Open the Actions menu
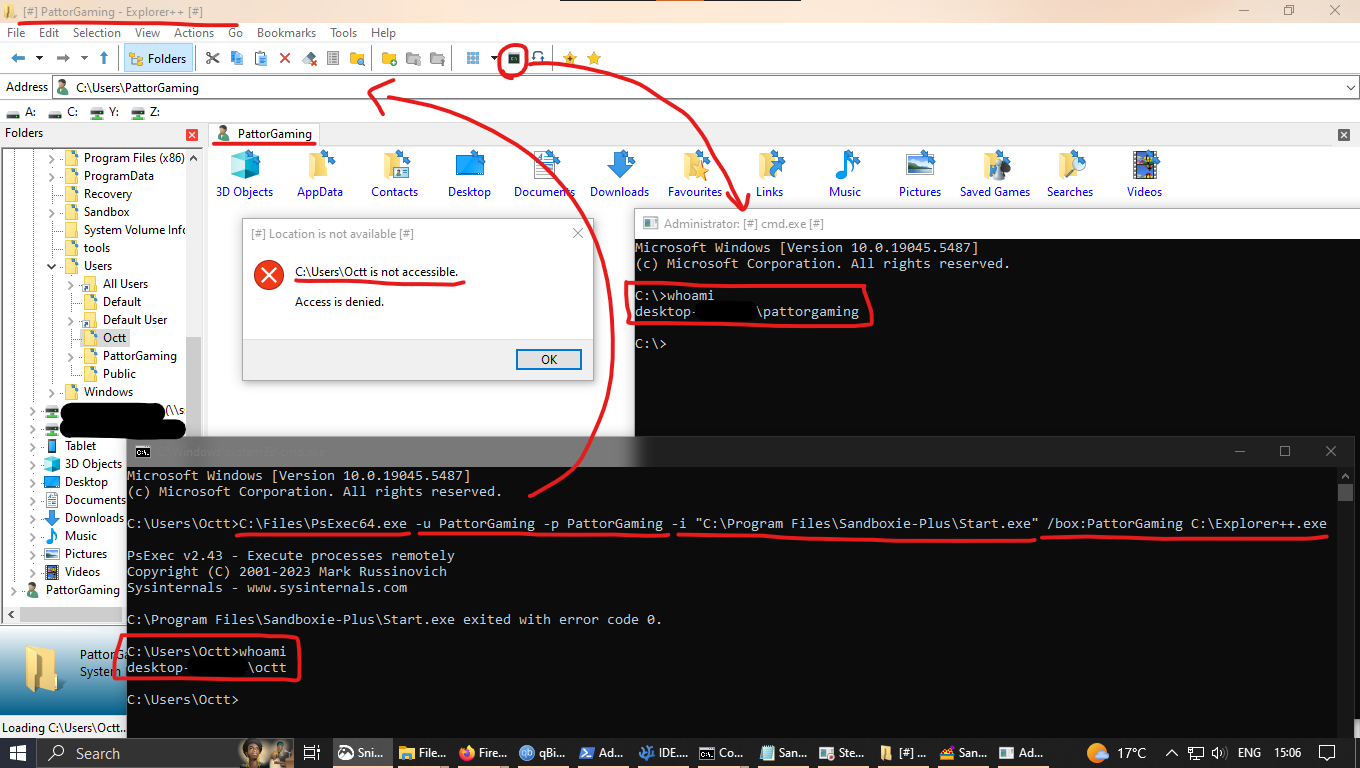 [x=194, y=33]
